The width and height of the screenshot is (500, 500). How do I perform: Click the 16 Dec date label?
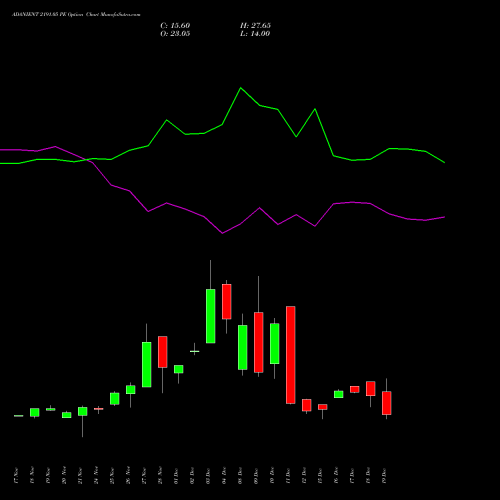pos(336,476)
